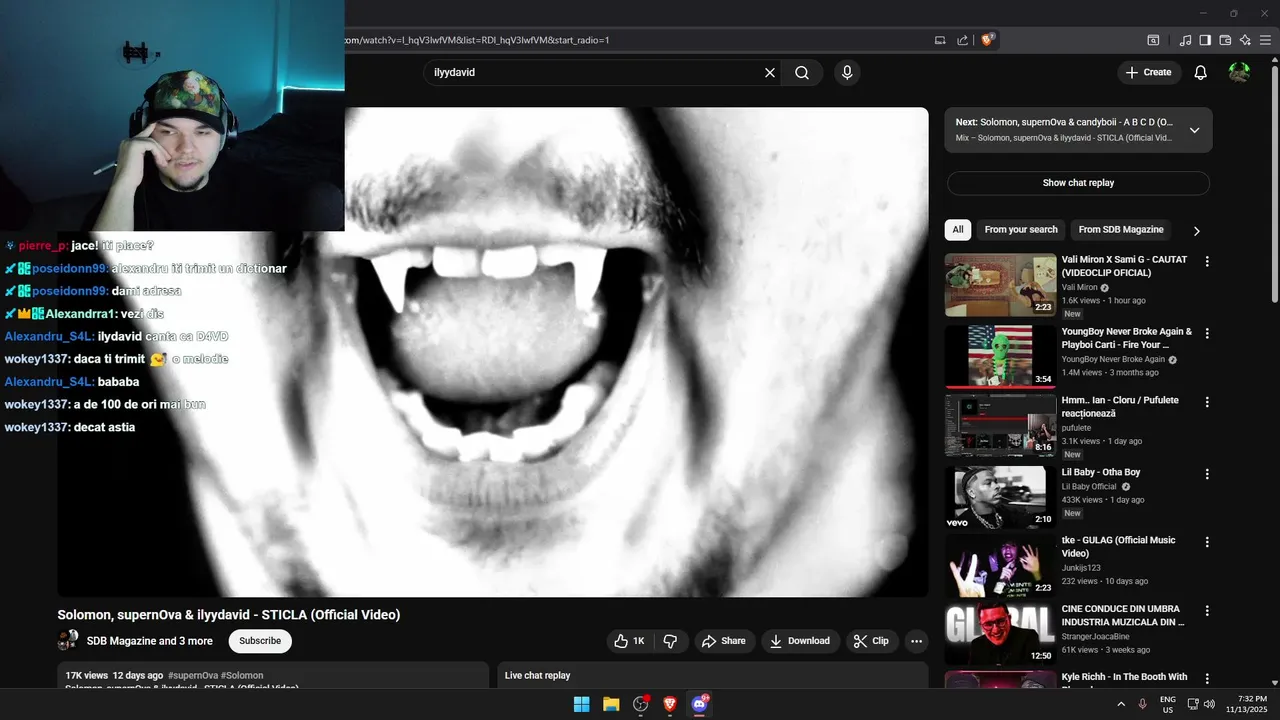Toggle the Brave sidebar panel icon

coord(1205,40)
